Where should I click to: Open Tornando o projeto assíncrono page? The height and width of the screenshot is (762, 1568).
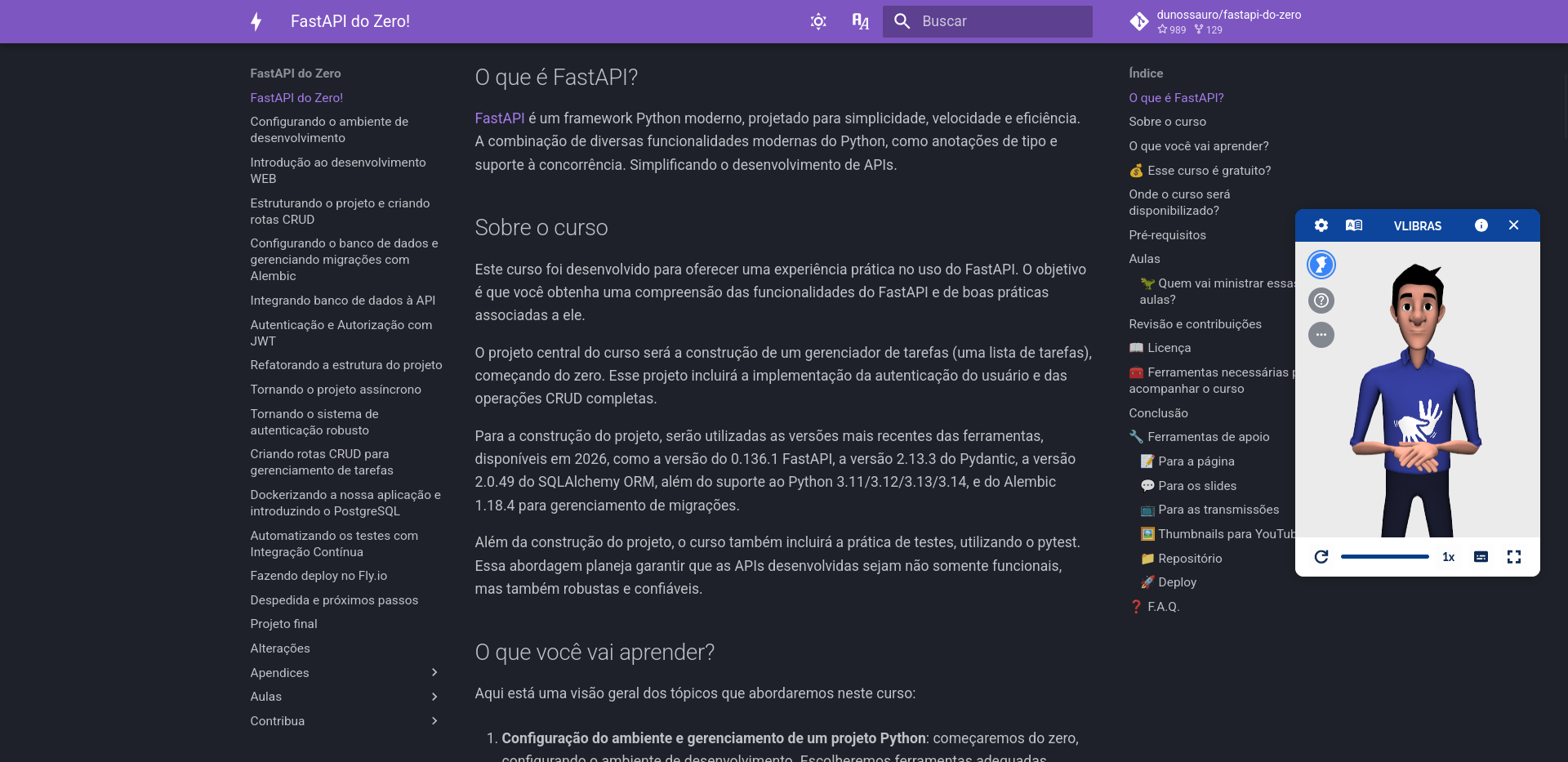[x=336, y=390]
